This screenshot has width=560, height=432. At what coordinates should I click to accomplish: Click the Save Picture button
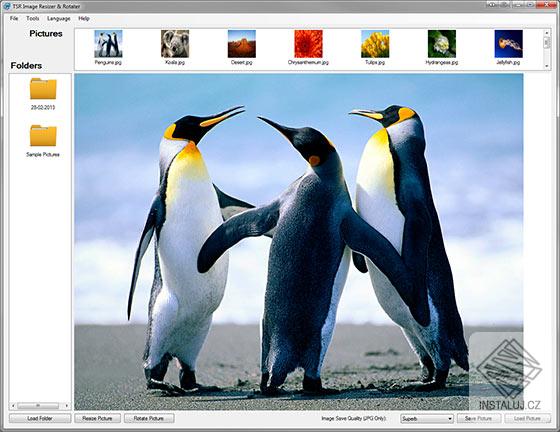[x=479, y=418]
